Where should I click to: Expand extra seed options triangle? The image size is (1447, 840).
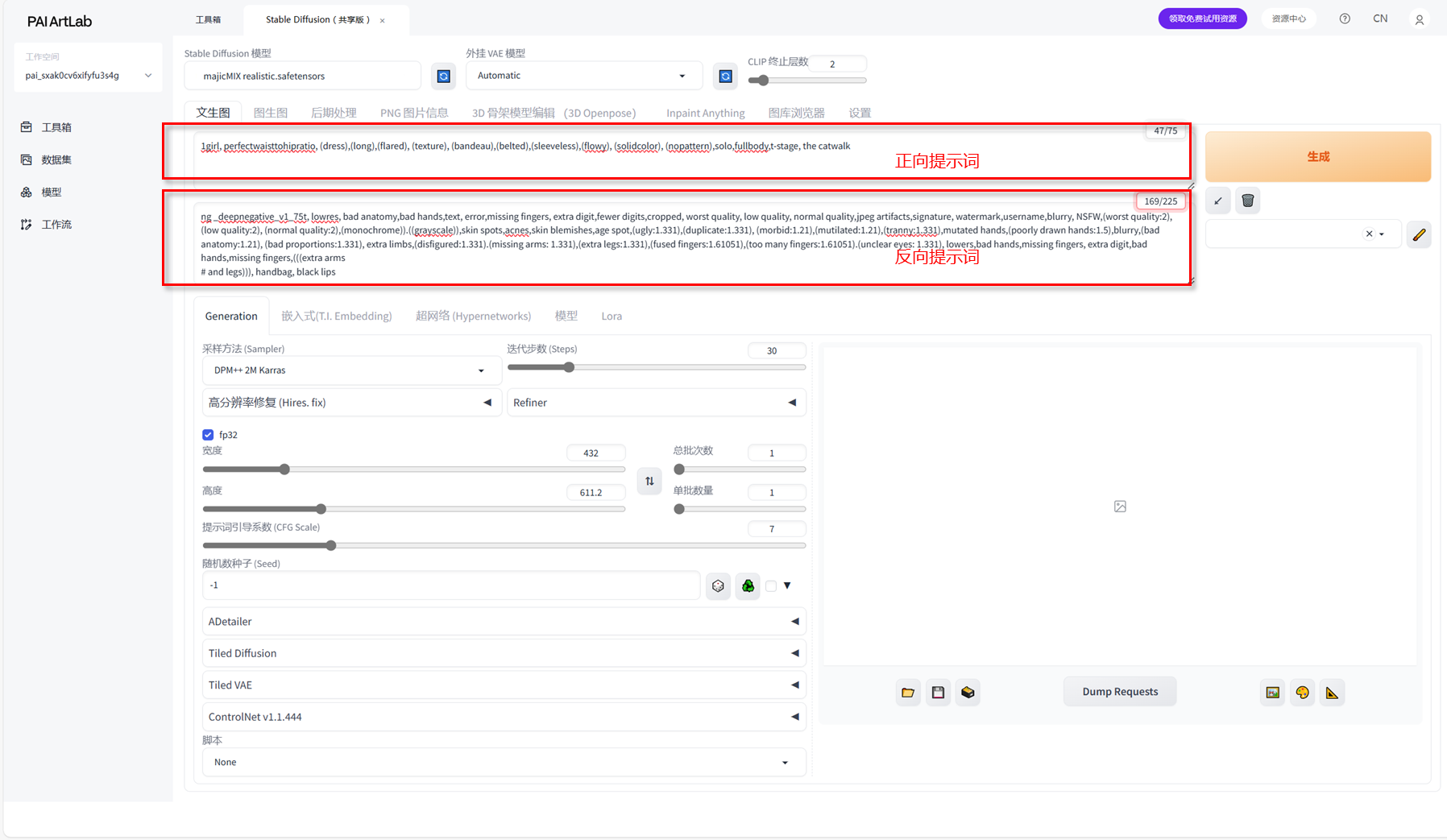pos(787,586)
